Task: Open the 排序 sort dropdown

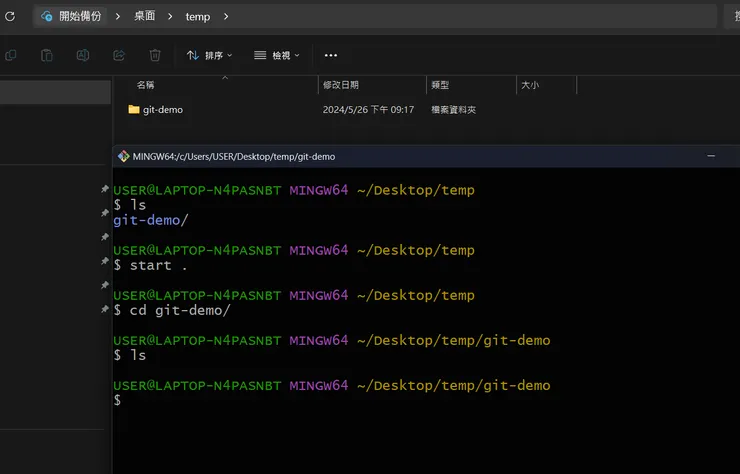Action: [x=209, y=55]
